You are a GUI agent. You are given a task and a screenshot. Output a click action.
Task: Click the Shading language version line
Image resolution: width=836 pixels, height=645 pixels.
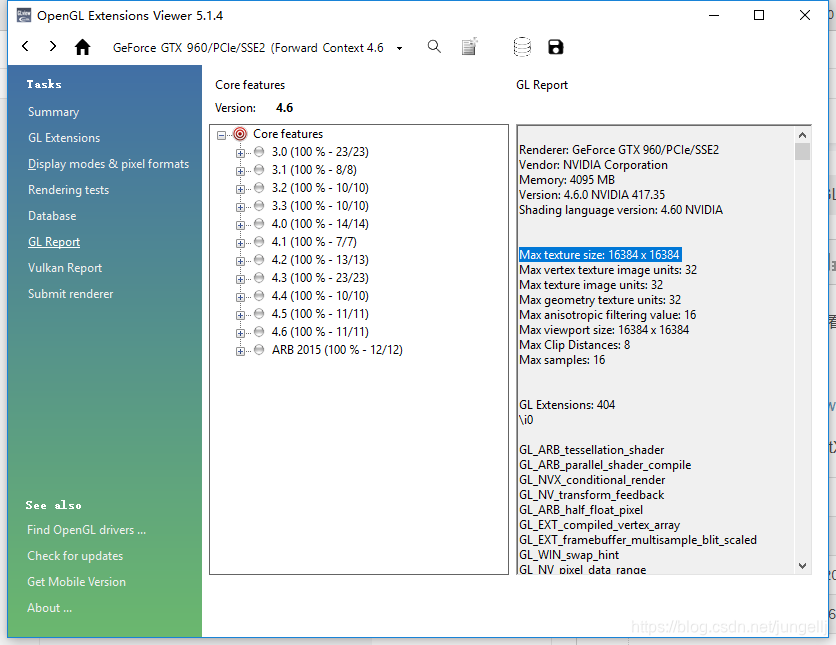(x=621, y=210)
